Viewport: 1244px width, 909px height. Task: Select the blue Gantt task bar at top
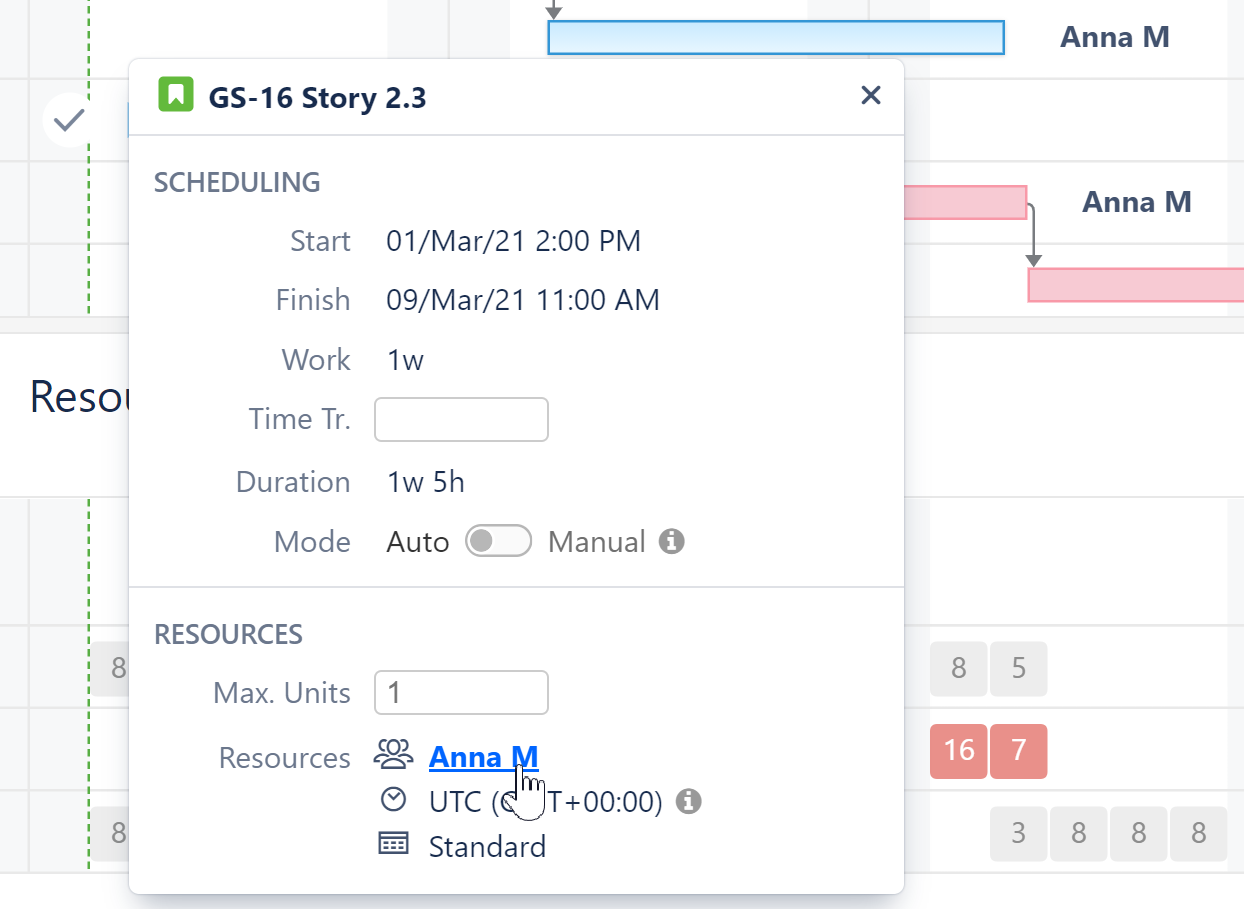point(775,37)
